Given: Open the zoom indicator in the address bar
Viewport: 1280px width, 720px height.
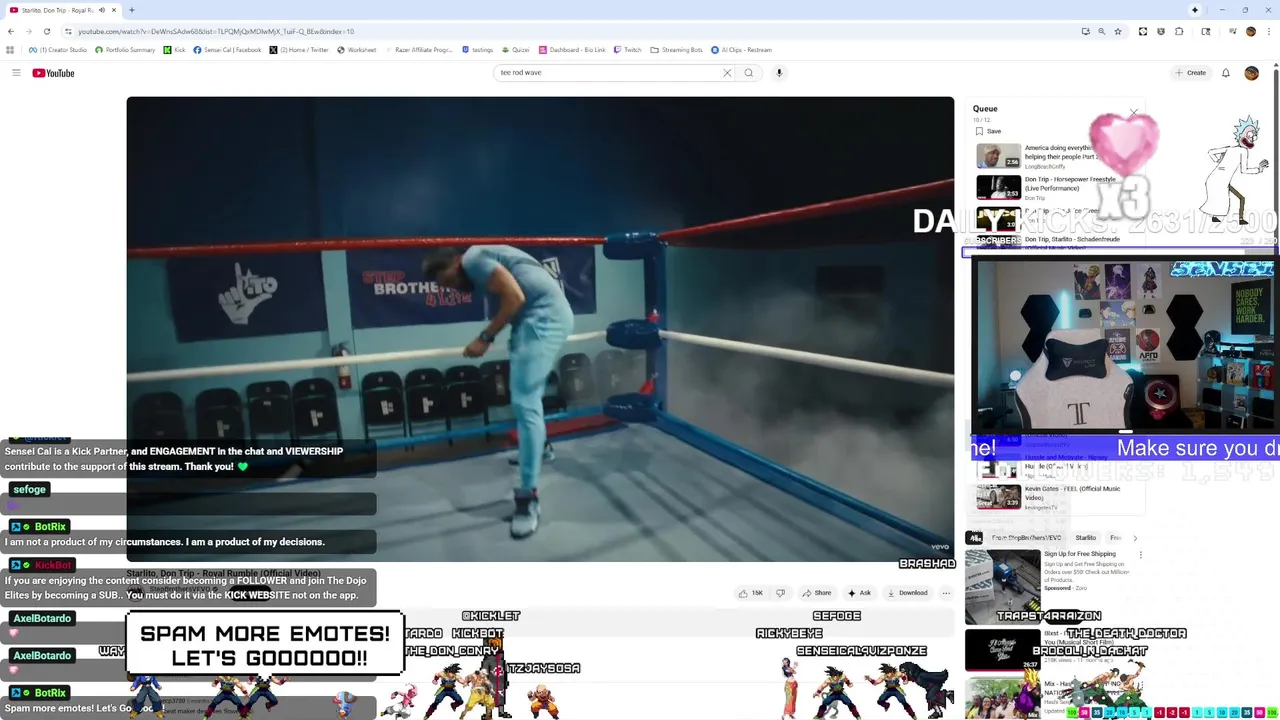Looking at the screenshot, I should [x=1101, y=31].
